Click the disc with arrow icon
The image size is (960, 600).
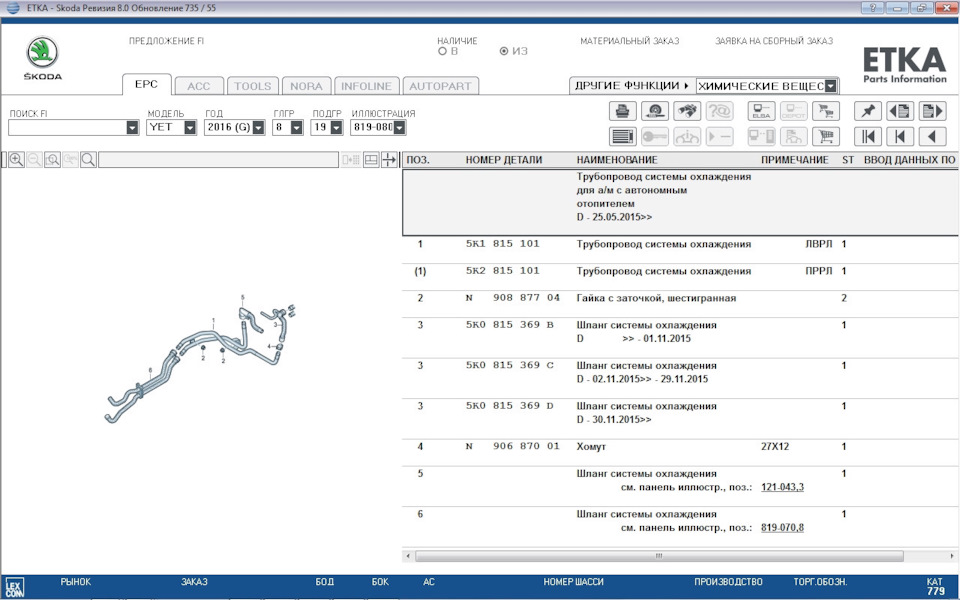[654, 111]
